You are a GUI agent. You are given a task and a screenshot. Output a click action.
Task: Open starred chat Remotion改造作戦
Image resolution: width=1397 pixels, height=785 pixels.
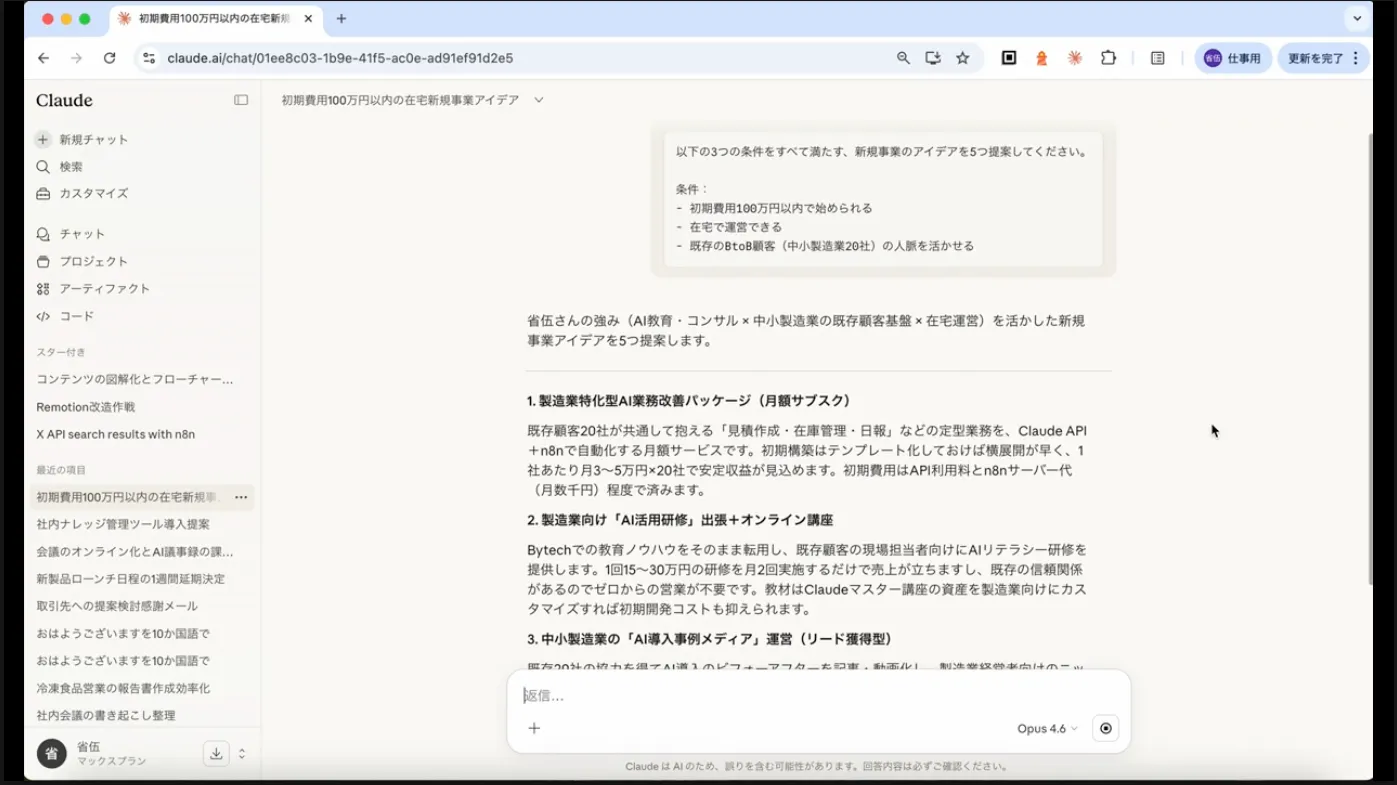(x=86, y=407)
